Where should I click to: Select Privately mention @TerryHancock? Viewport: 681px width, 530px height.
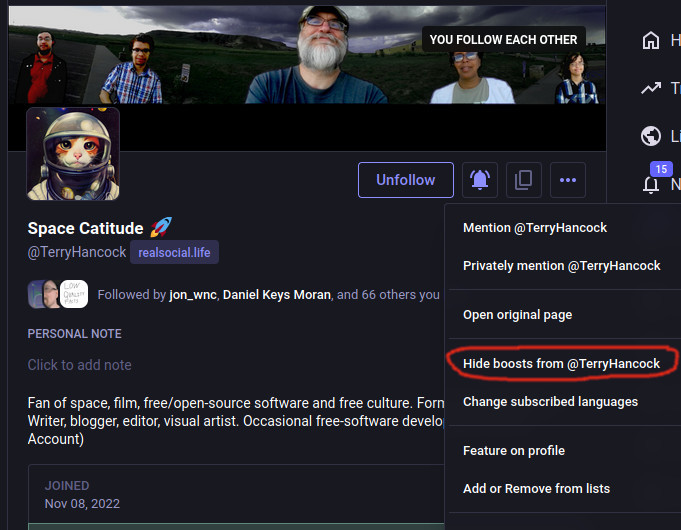click(x=561, y=266)
